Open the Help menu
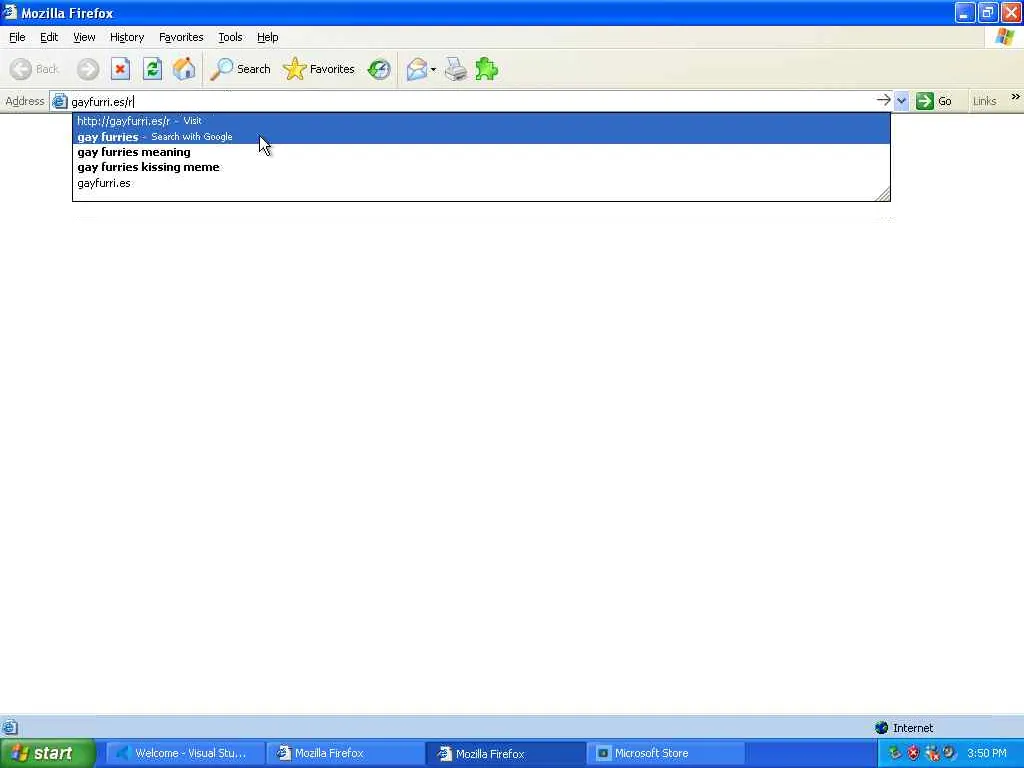Image resolution: width=1024 pixels, height=768 pixels. [267, 37]
